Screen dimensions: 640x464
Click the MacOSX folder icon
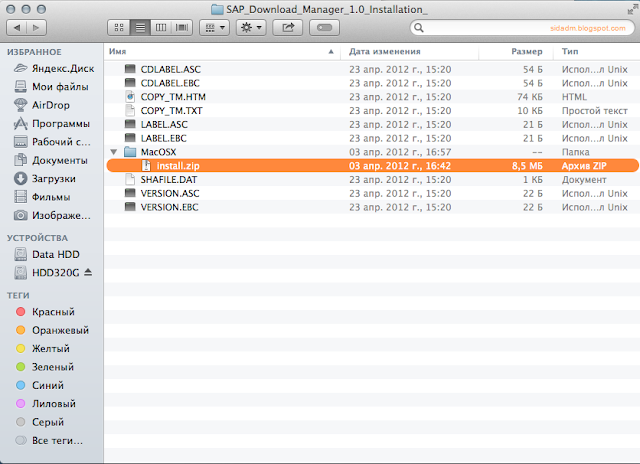pos(130,152)
